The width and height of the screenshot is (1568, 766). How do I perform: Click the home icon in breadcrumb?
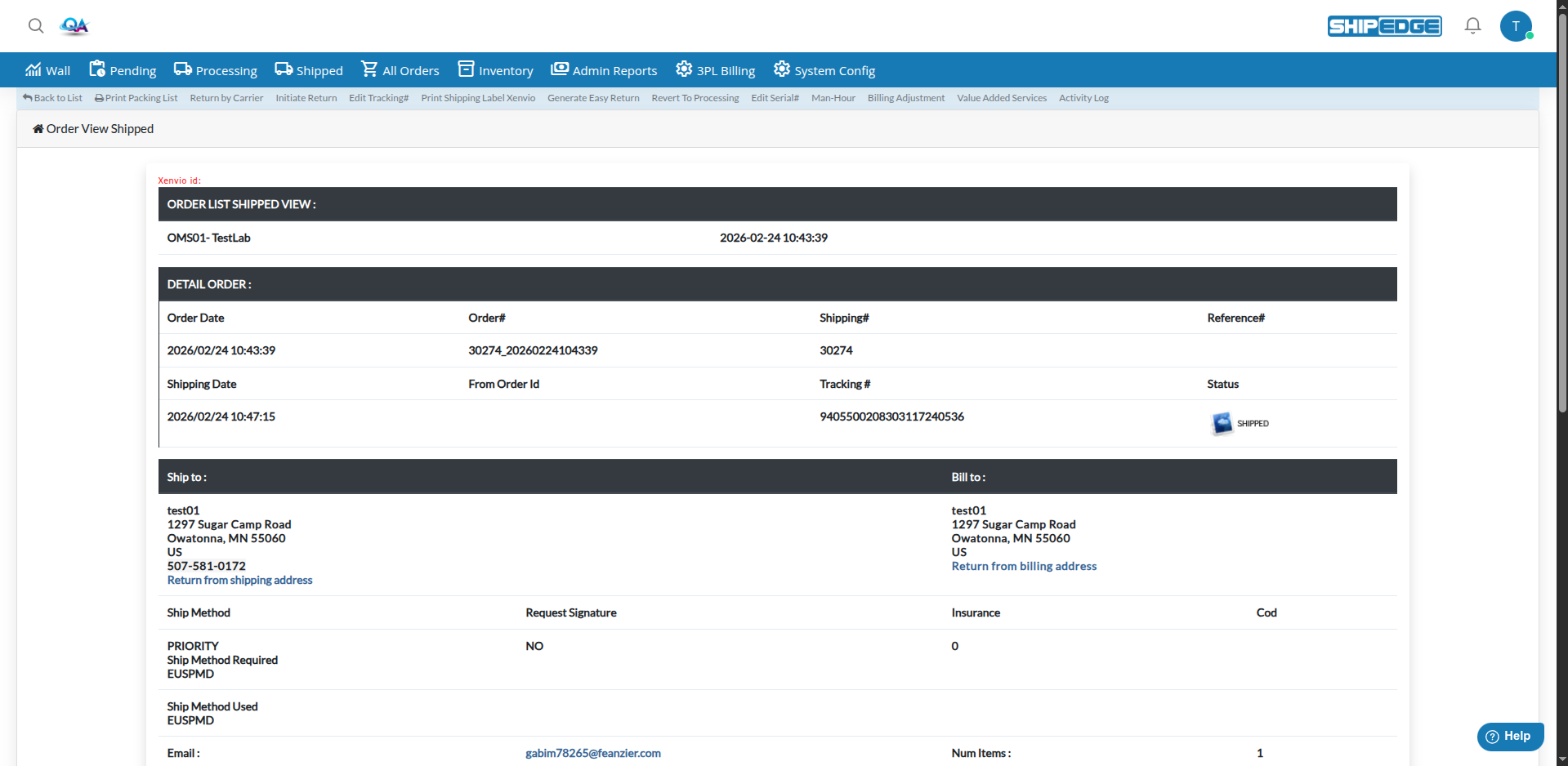pos(38,129)
